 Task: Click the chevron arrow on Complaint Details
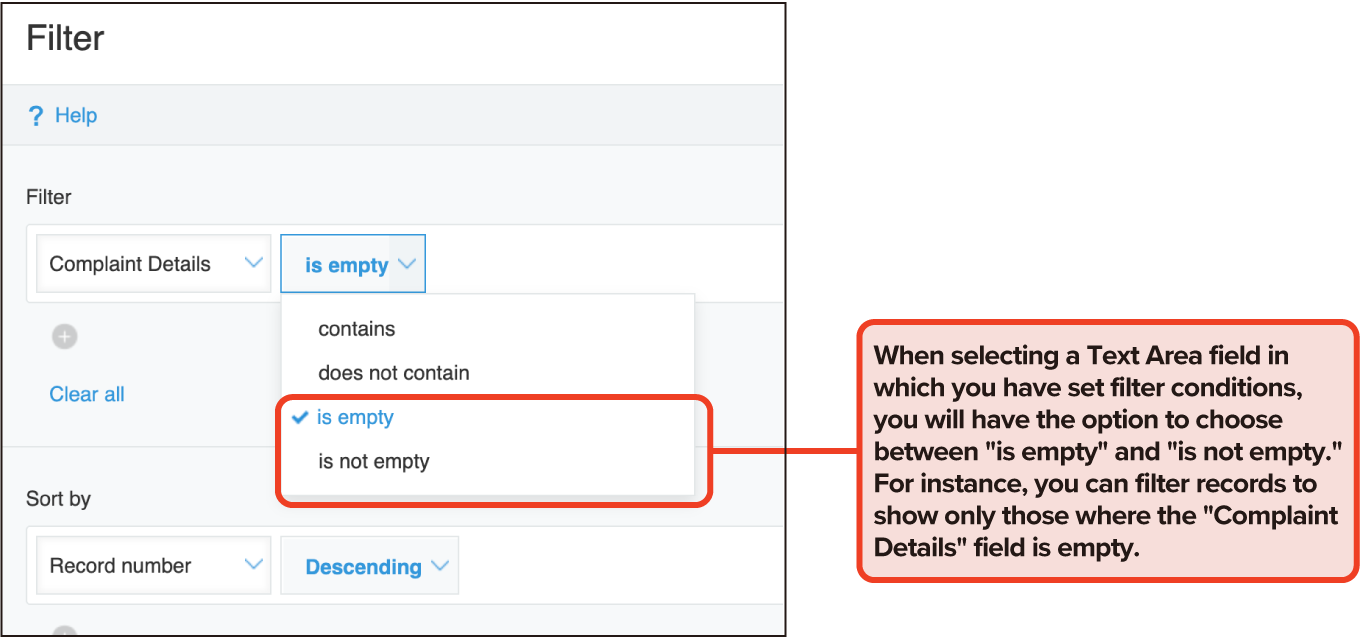253,263
